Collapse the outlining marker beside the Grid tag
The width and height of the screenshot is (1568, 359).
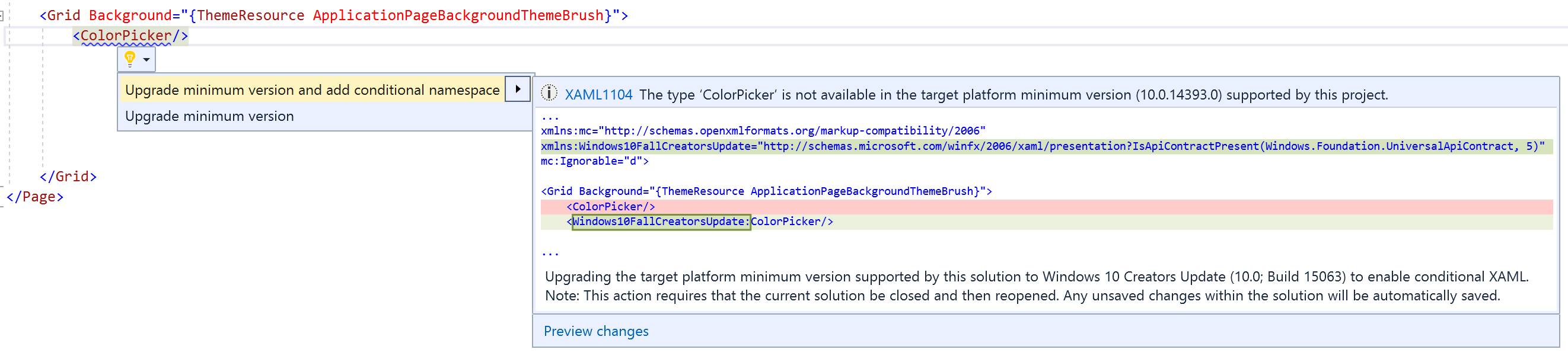2,16
